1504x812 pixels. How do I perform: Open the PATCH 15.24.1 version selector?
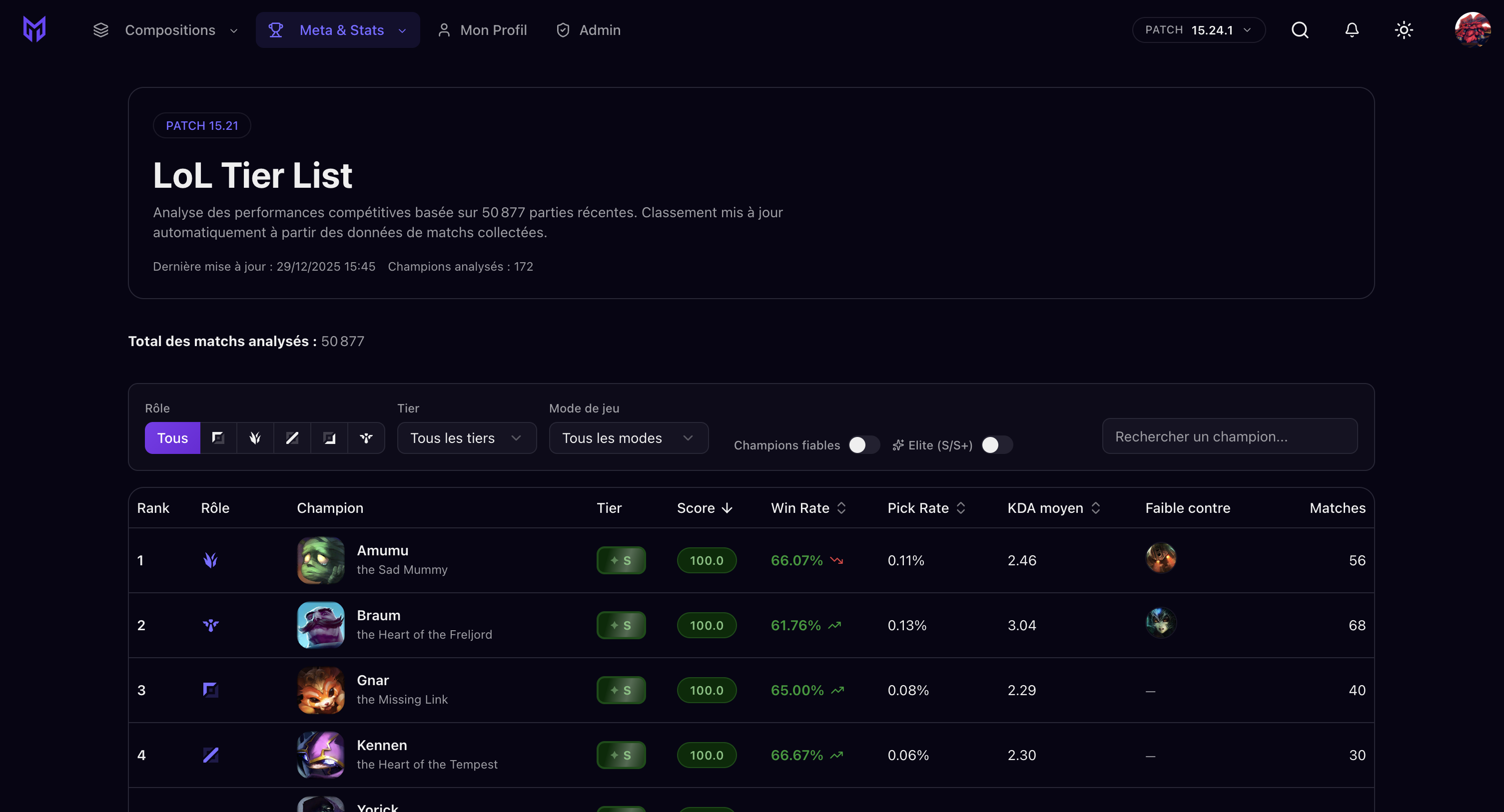1199,30
